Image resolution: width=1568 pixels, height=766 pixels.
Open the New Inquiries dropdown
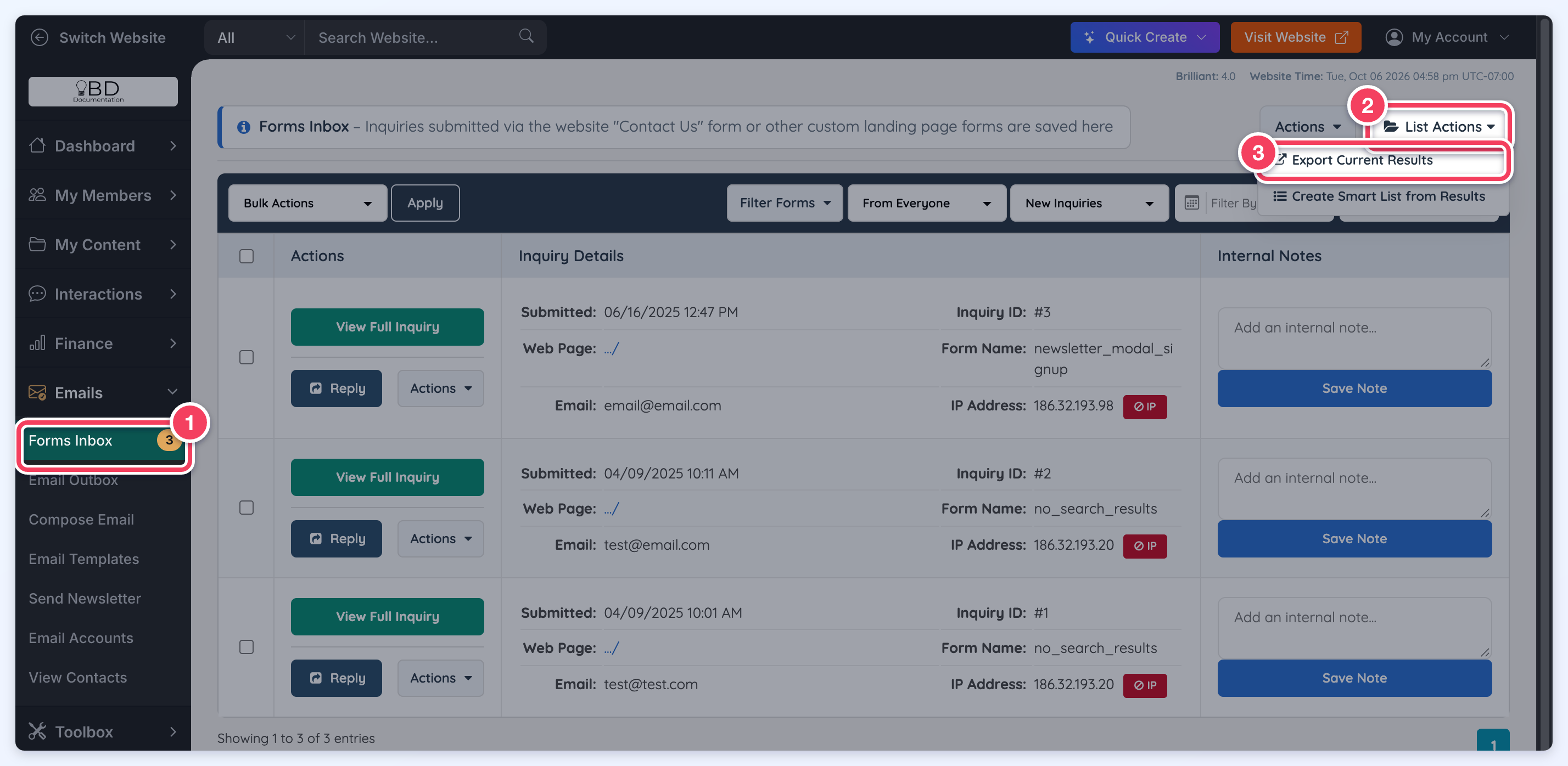pos(1089,202)
